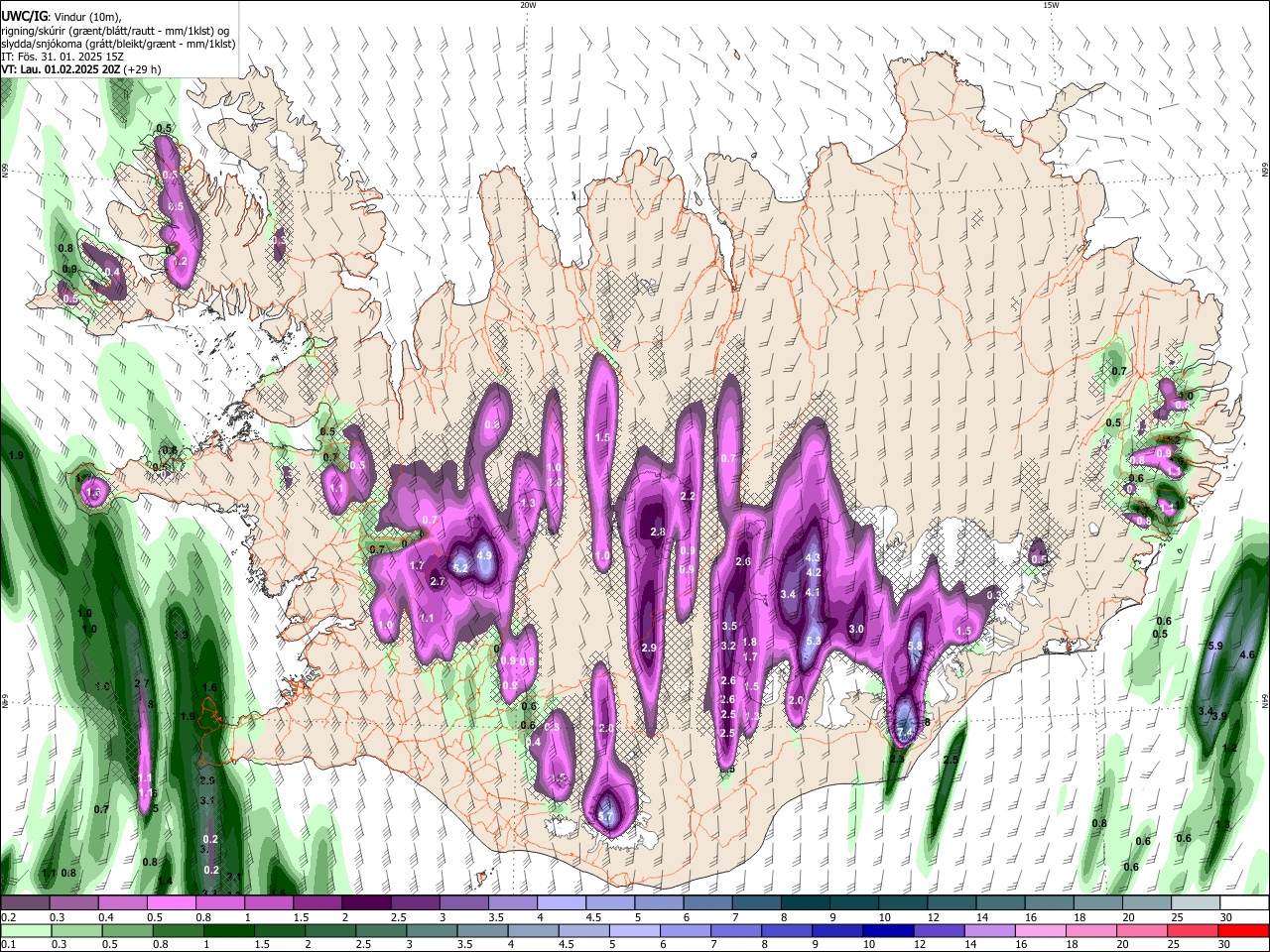Select the darkest purple 2–2.5 swatch on snow scale
This screenshot has width=1270, height=952.
click(x=366, y=903)
